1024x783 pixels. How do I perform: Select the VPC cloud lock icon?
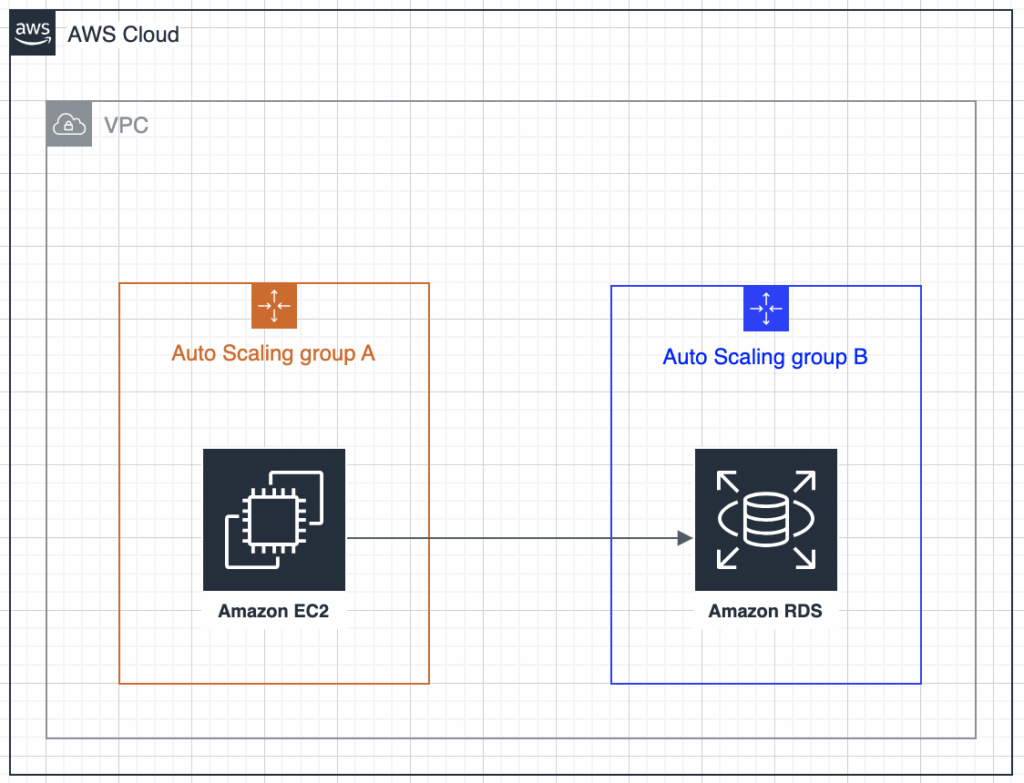69,124
